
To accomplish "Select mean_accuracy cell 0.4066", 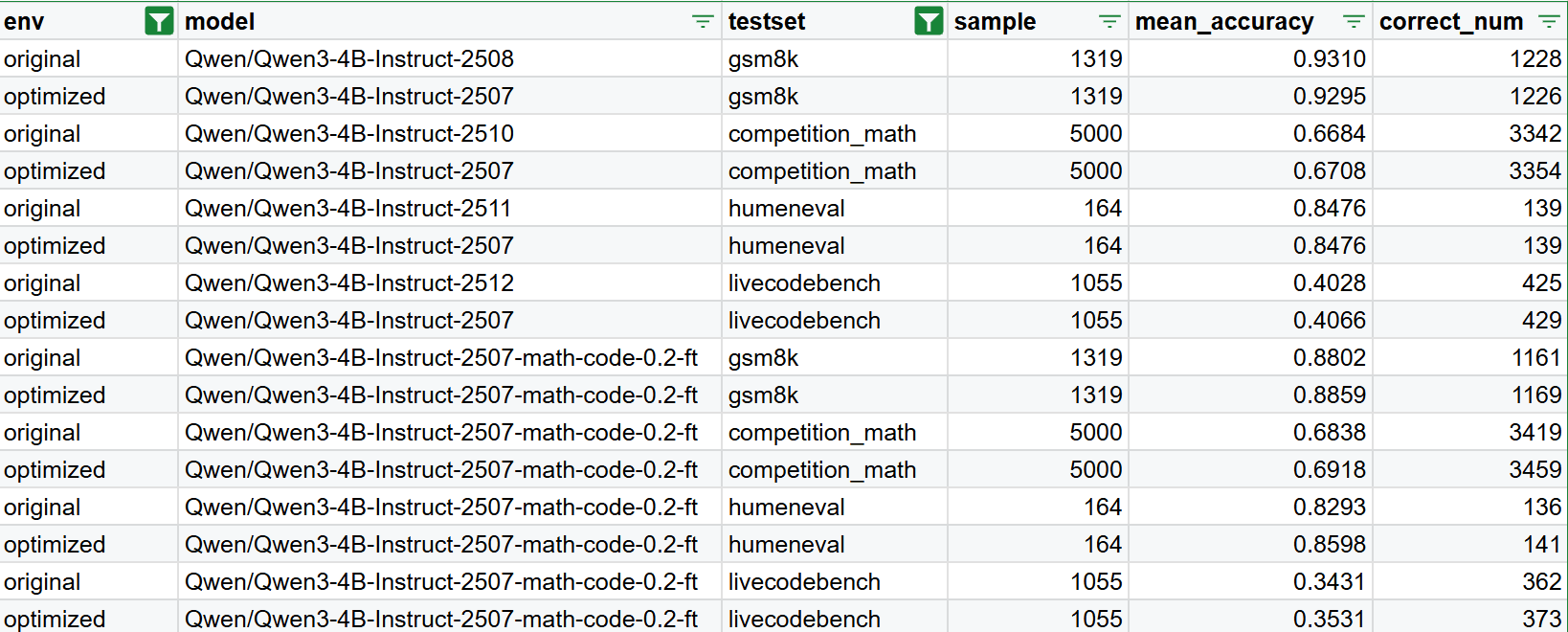I will (x=1251, y=320).
